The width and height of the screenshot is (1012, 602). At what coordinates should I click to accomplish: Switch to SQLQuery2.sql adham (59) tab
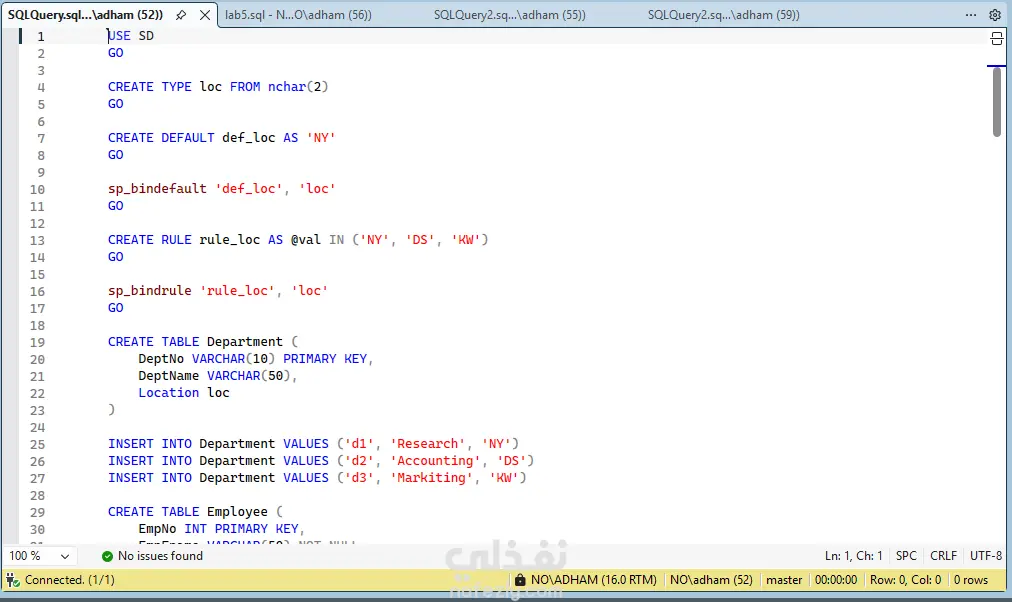[x=724, y=15]
